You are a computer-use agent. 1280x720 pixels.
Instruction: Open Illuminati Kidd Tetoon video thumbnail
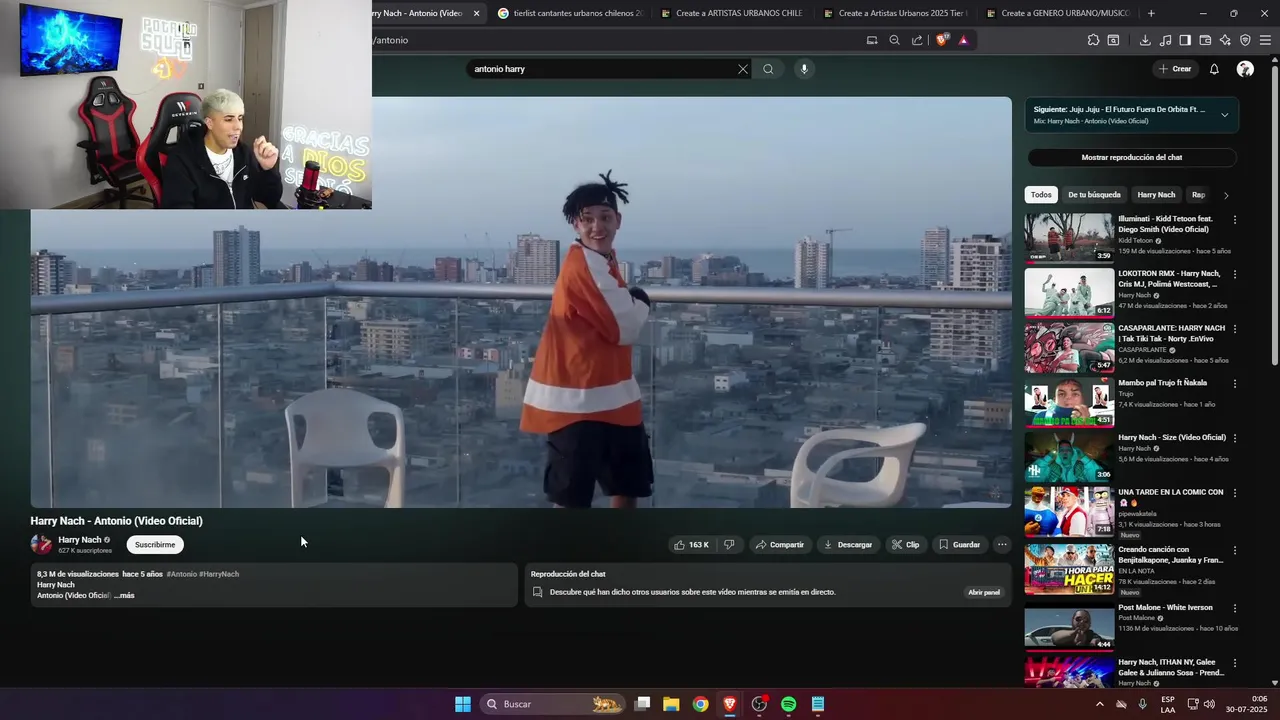click(x=1069, y=238)
